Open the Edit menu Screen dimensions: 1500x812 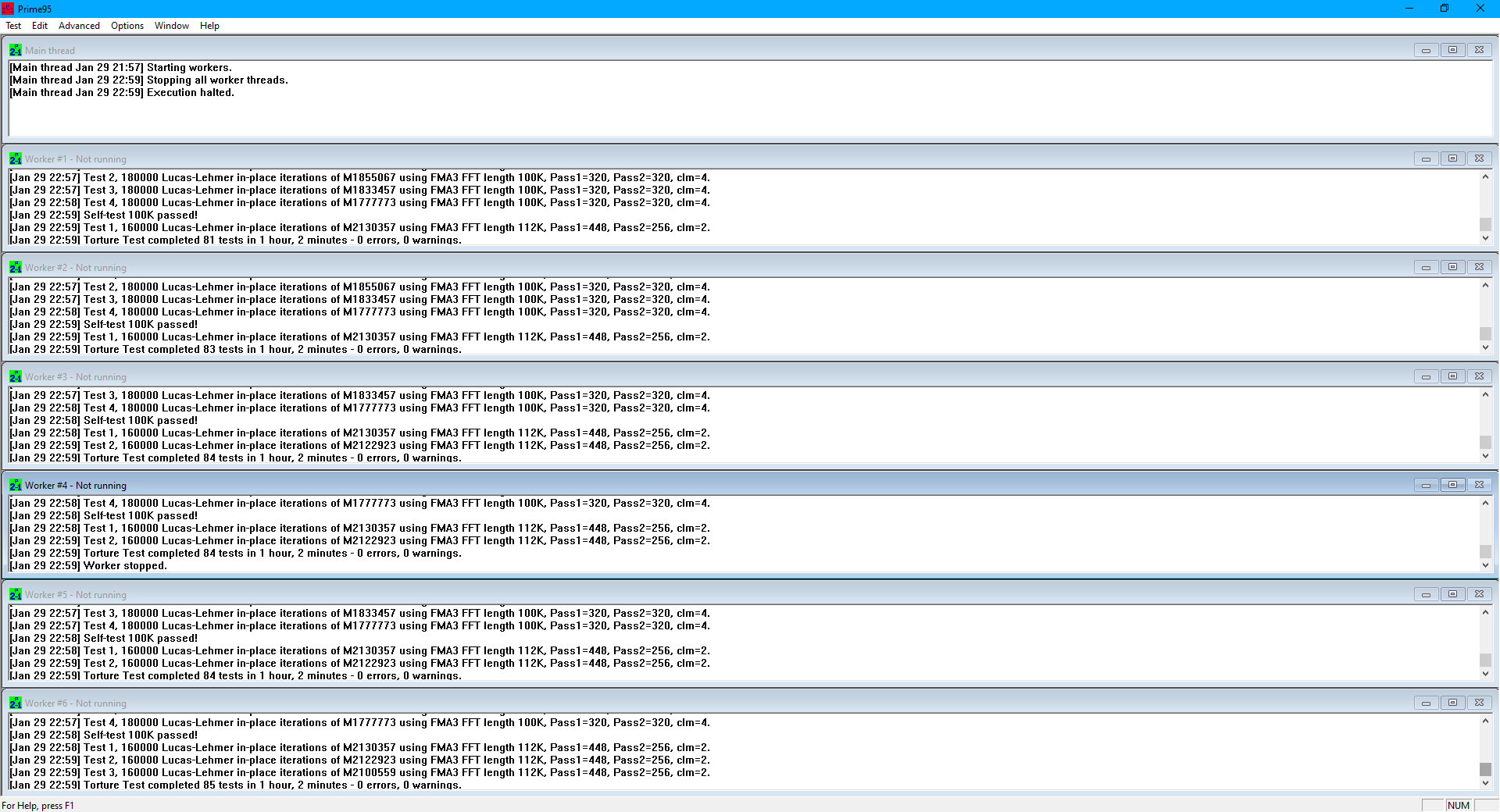click(40, 26)
